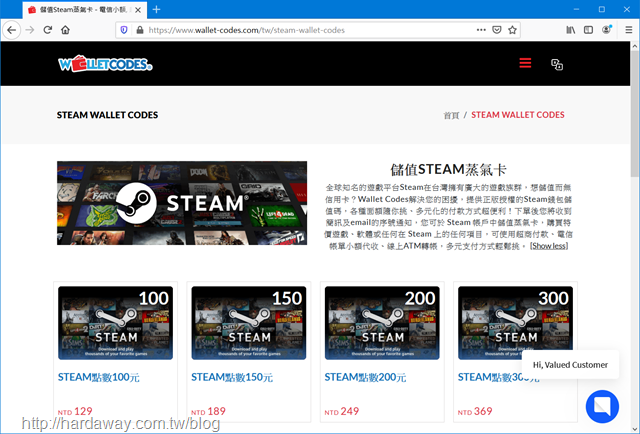Open tracking protection shield icon

click(x=124, y=30)
